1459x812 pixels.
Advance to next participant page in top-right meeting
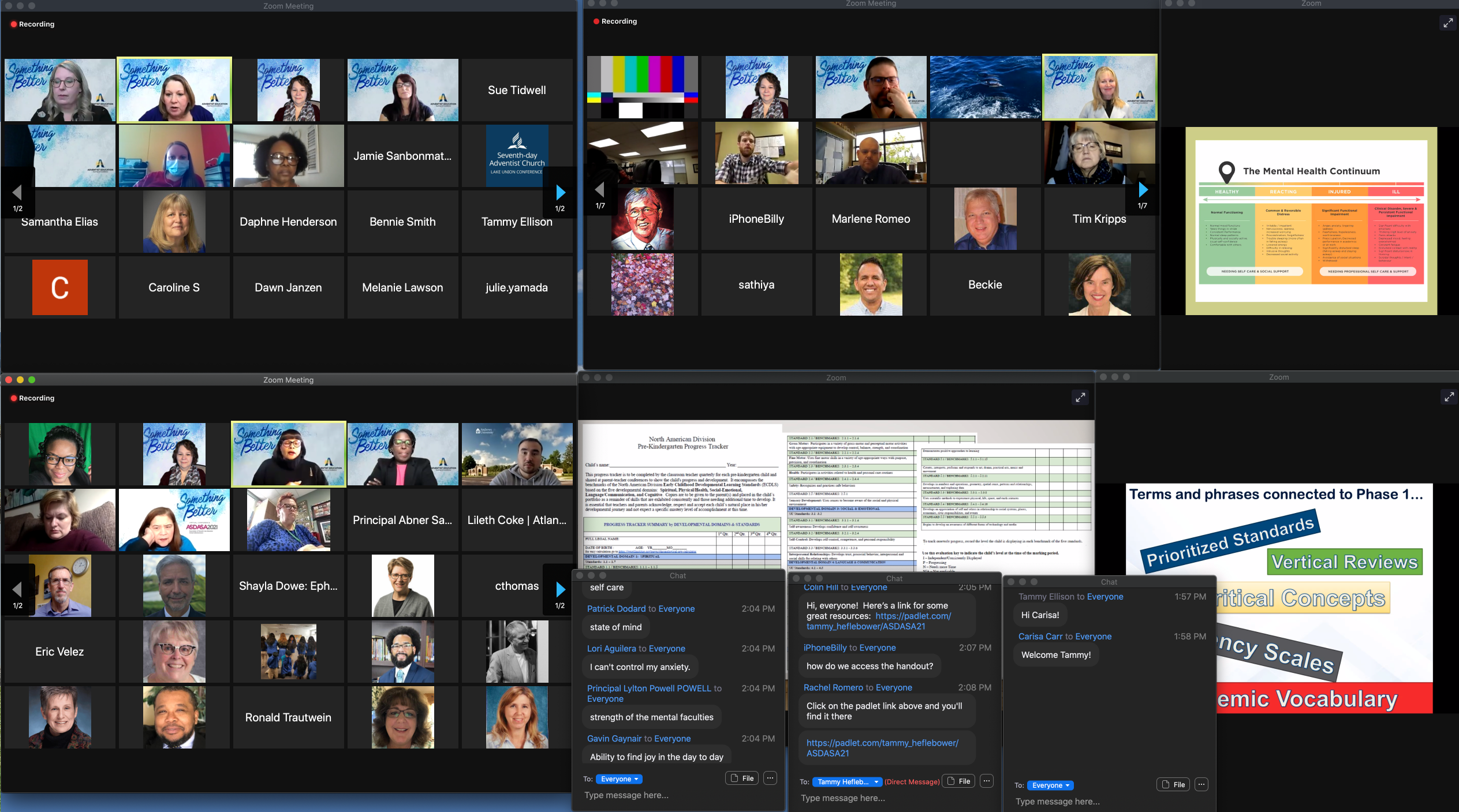(1143, 189)
